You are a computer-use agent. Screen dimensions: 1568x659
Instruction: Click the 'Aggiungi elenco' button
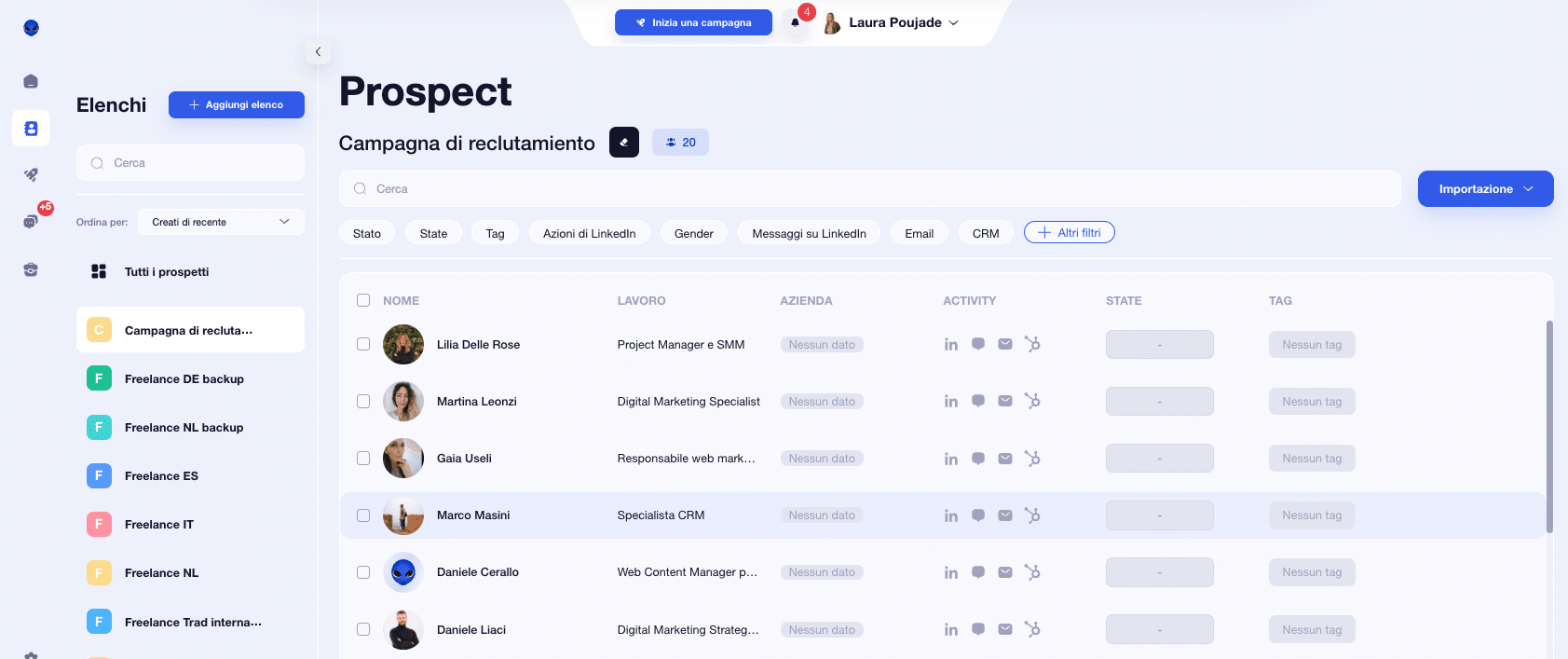click(x=237, y=105)
